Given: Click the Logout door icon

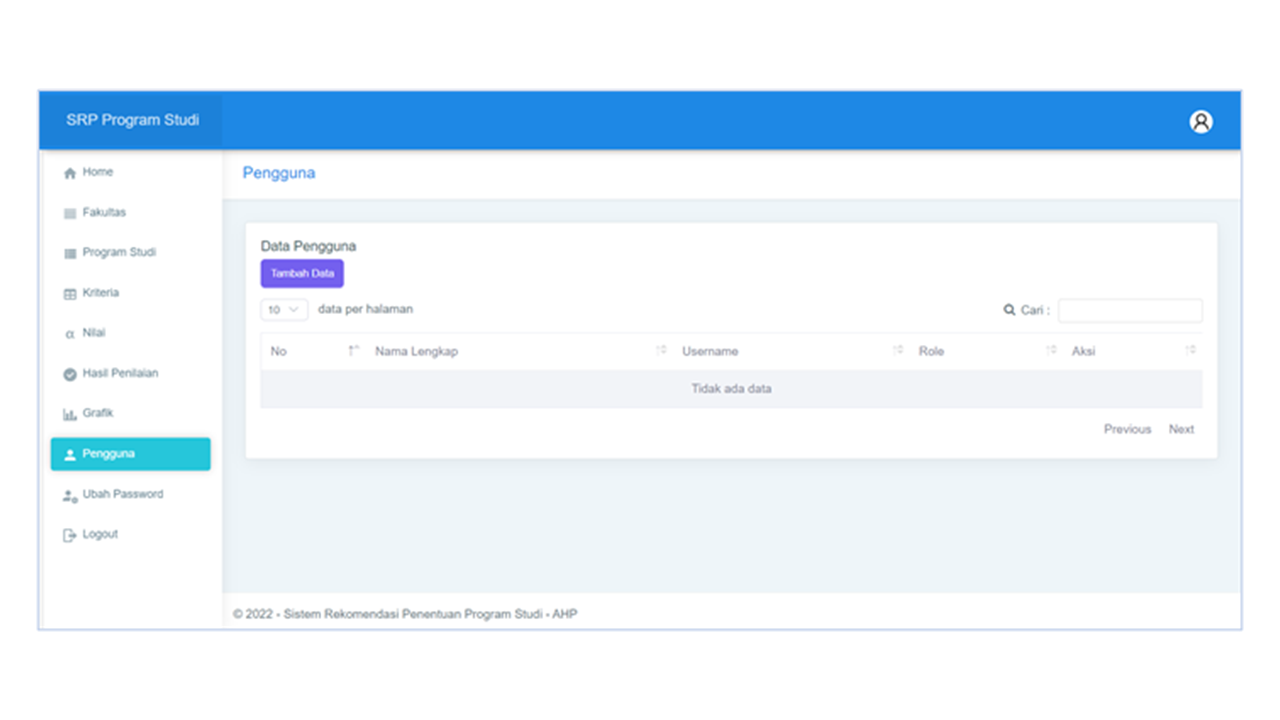Looking at the screenshot, I should pos(70,535).
